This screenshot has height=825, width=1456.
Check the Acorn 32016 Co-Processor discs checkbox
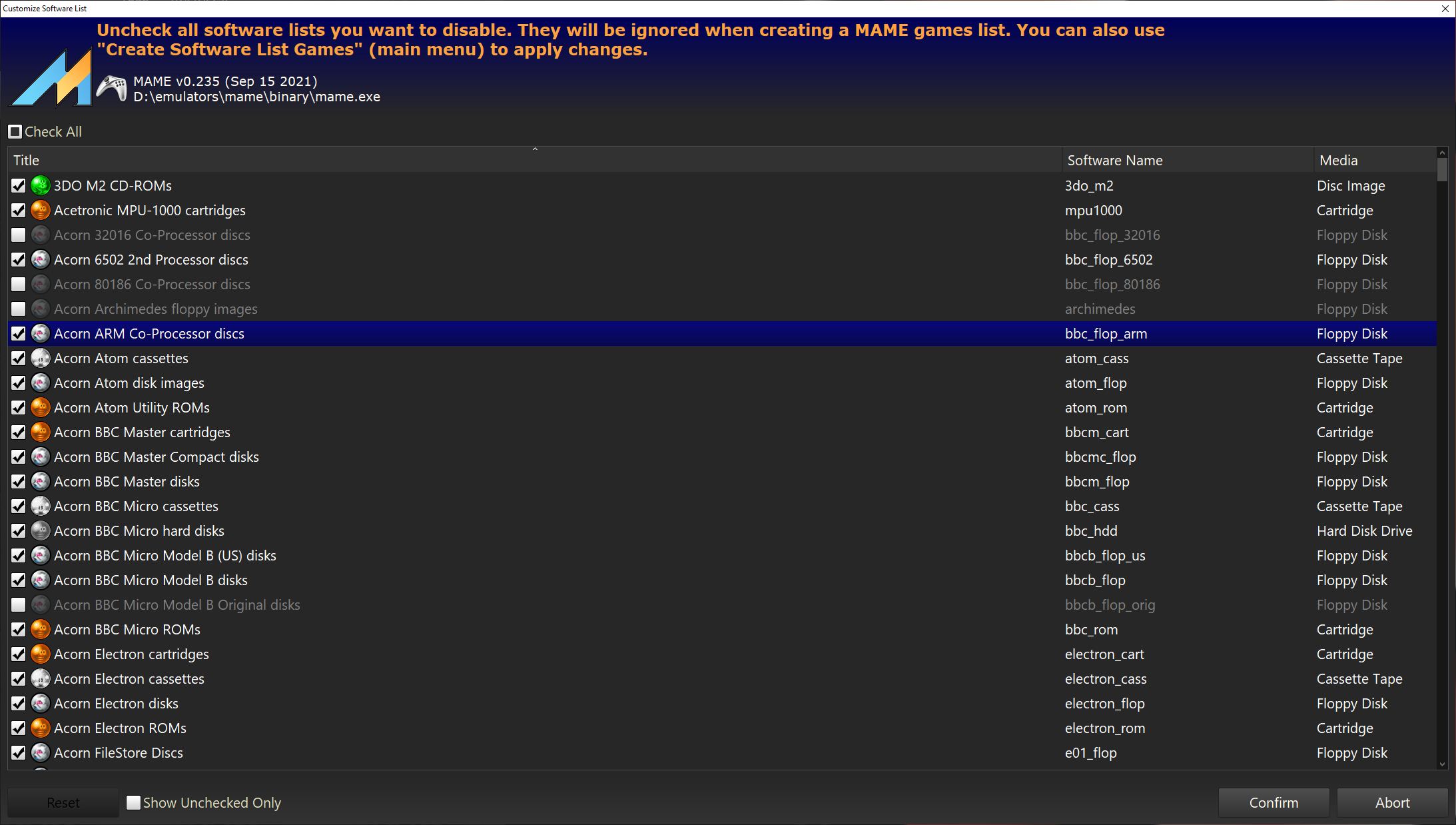[x=19, y=235]
